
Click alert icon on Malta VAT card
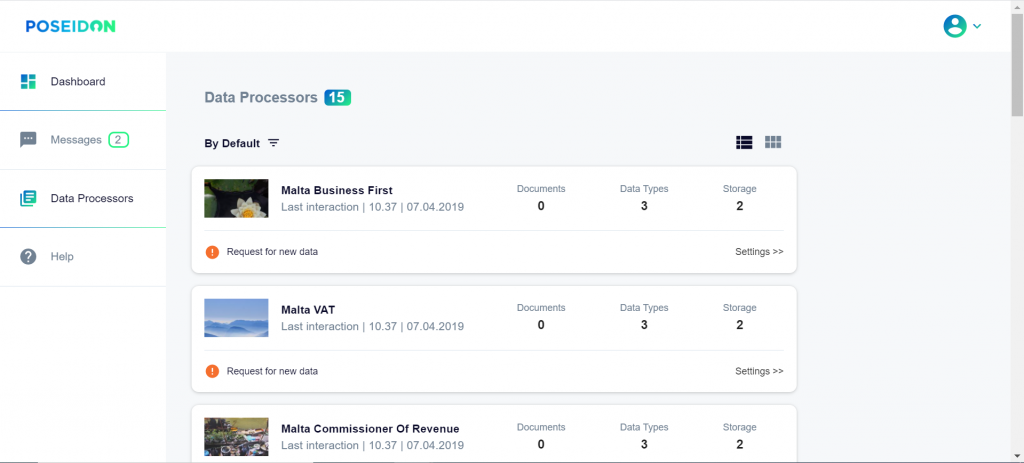pos(212,371)
